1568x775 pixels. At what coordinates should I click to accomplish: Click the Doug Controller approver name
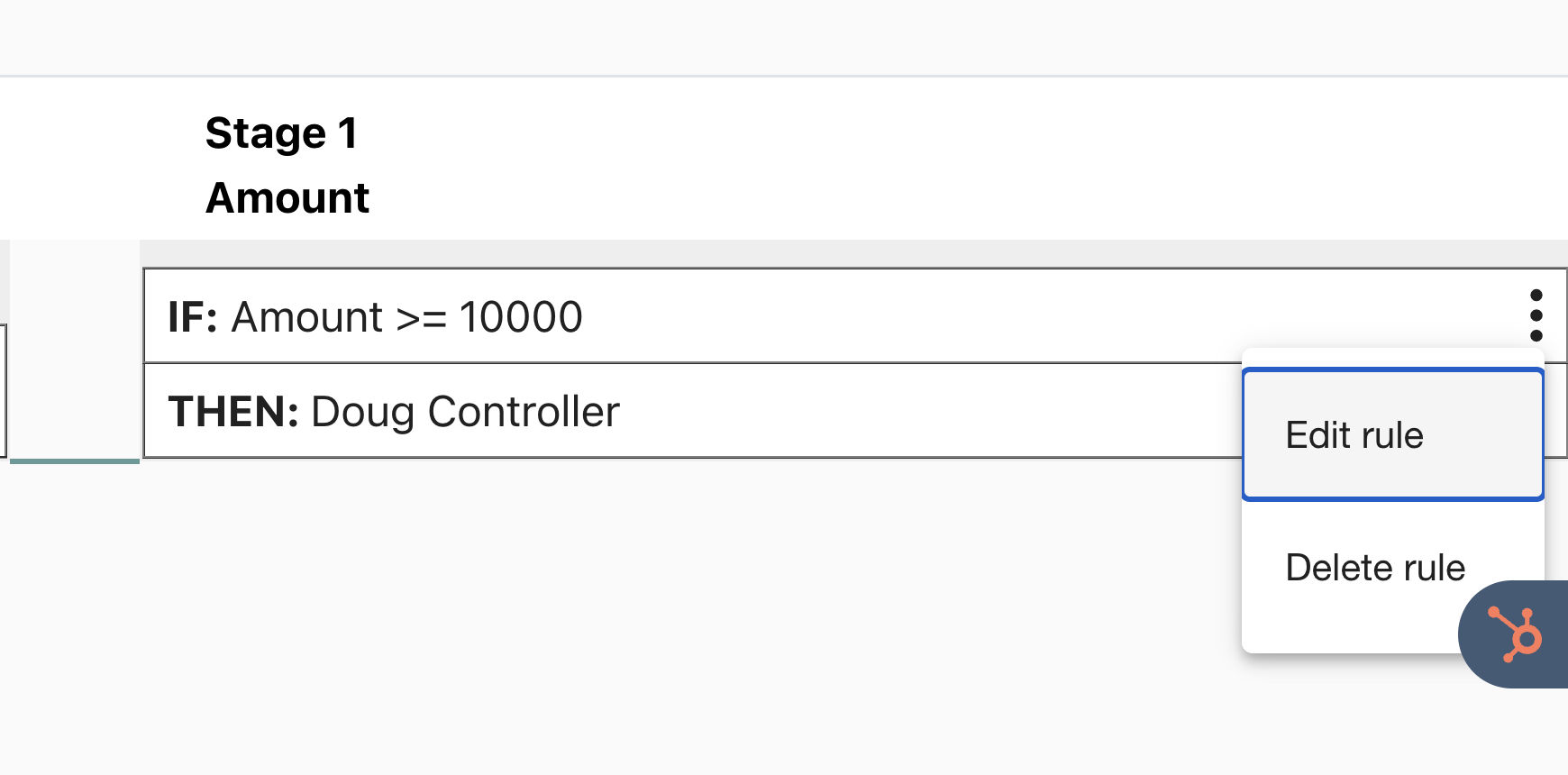(x=465, y=412)
